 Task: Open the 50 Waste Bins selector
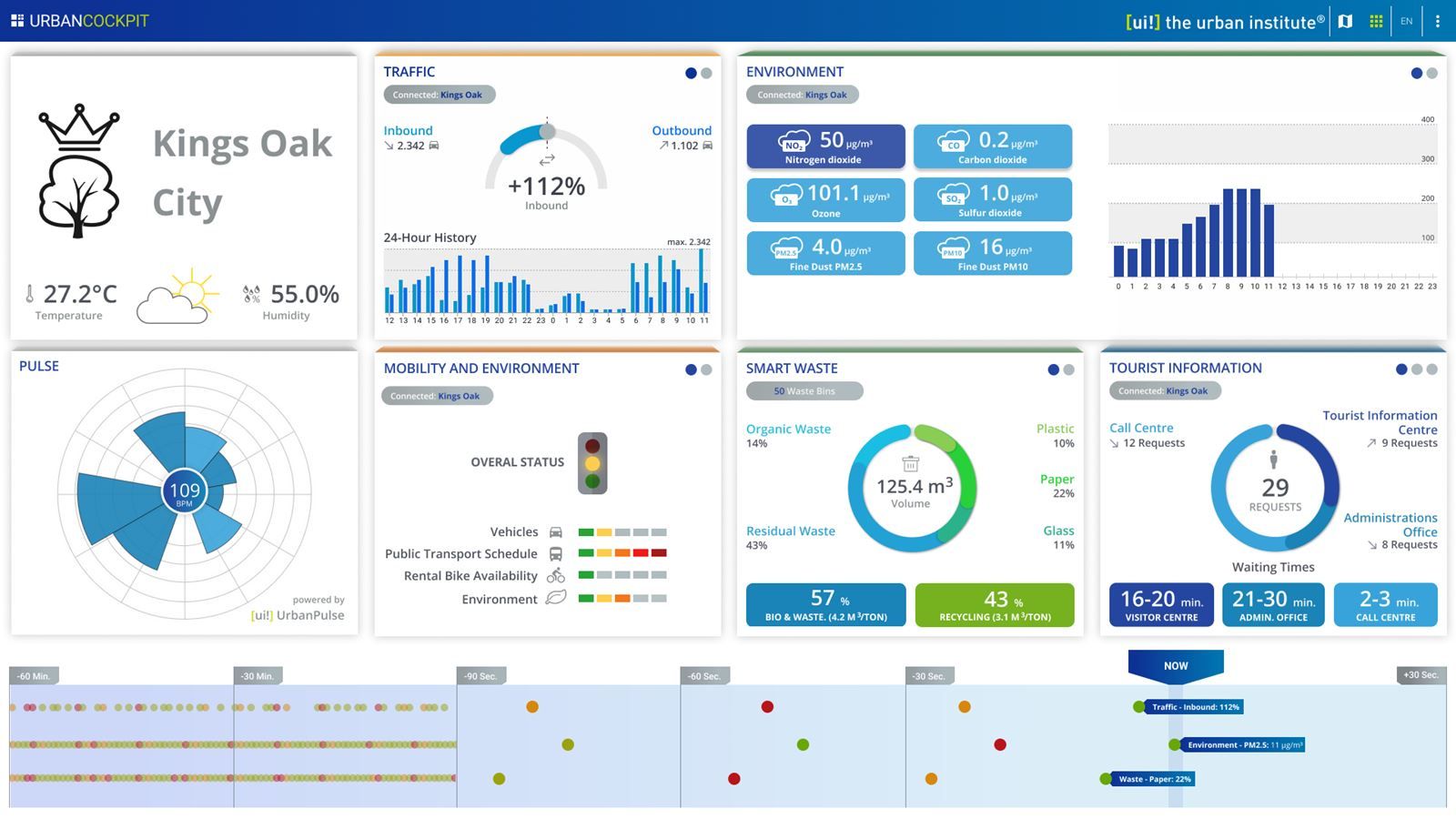[804, 391]
